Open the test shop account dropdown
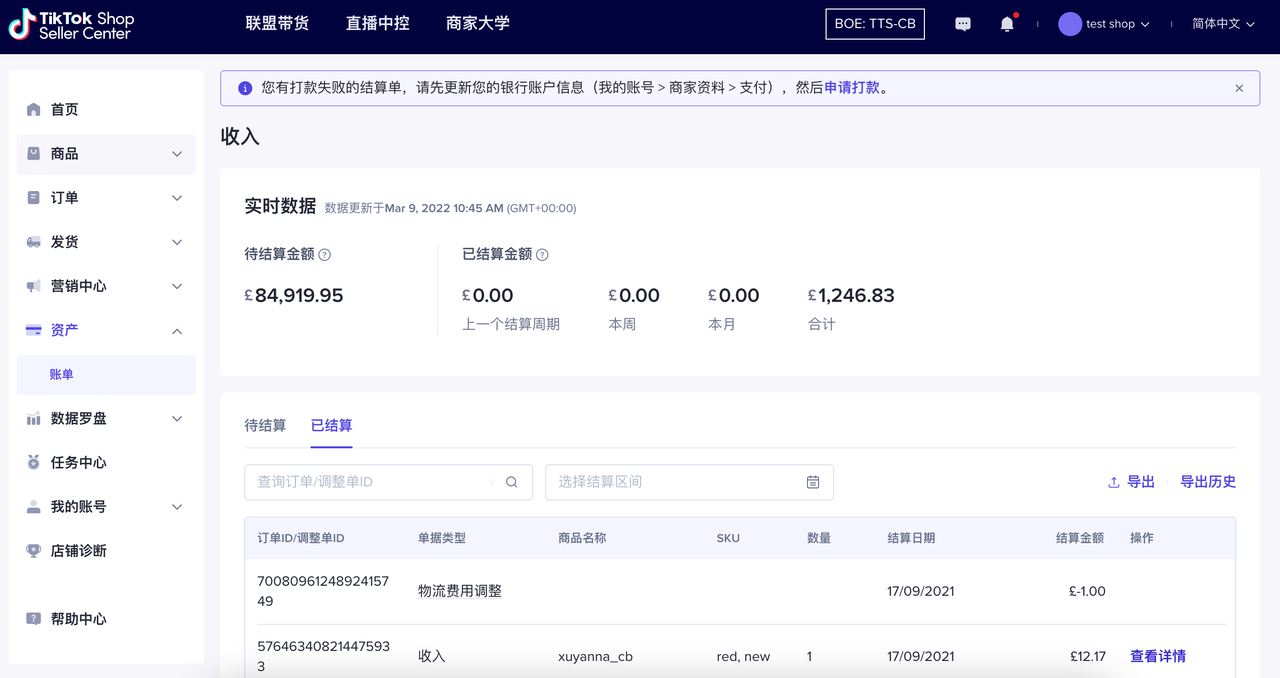 click(1104, 24)
